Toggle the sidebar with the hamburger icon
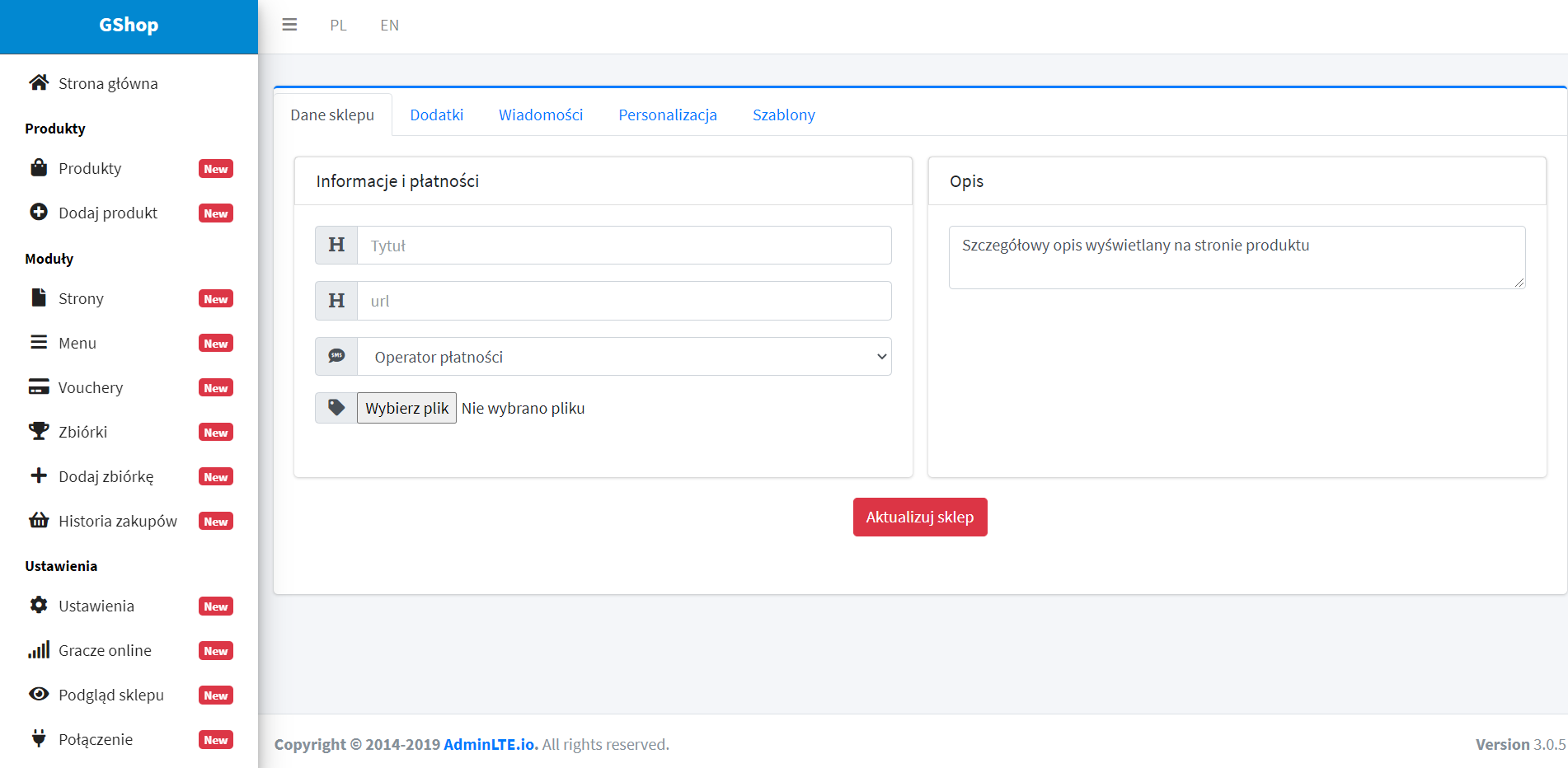The height and width of the screenshot is (768, 1568). (289, 25)
